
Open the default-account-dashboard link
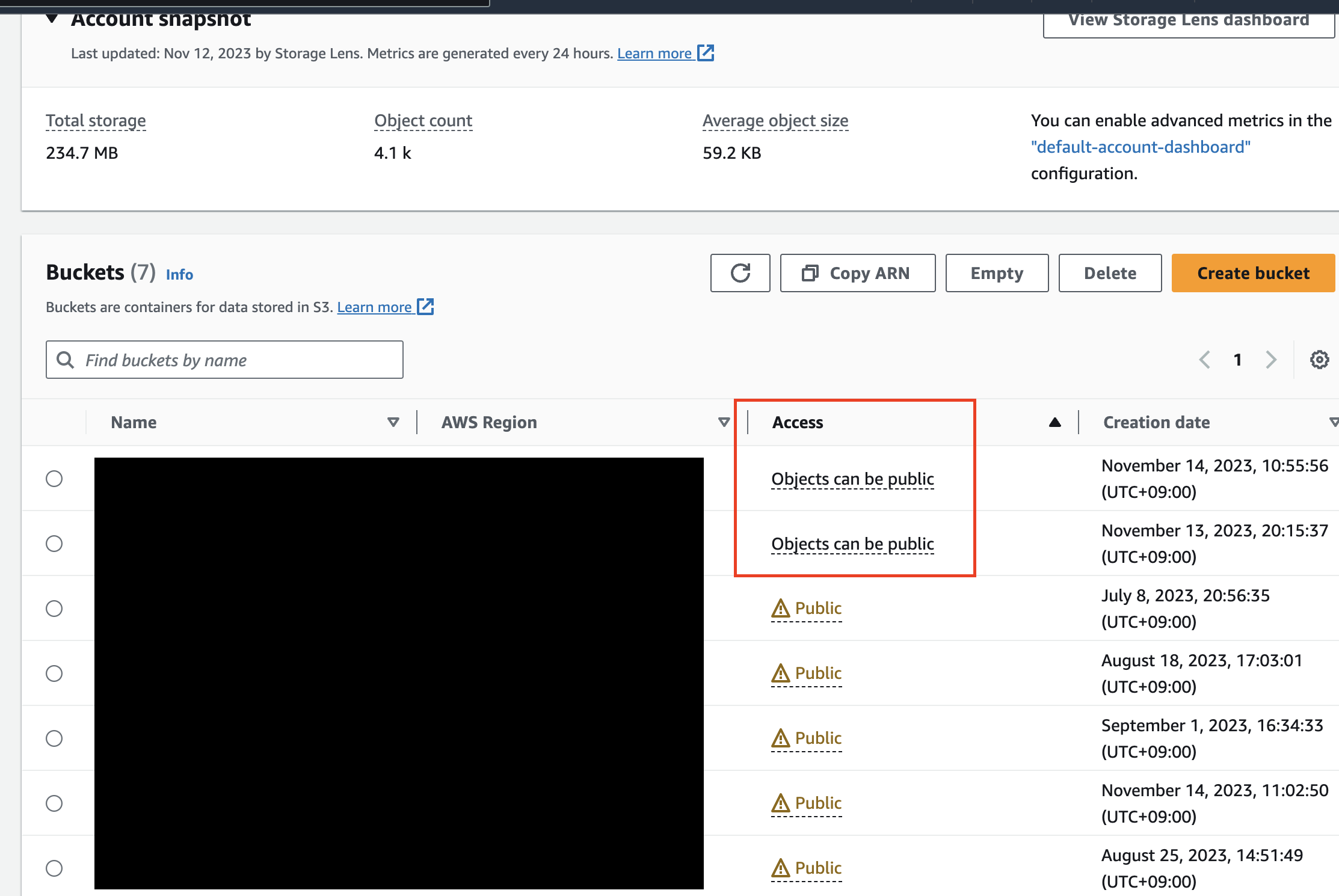(1140, 147)
